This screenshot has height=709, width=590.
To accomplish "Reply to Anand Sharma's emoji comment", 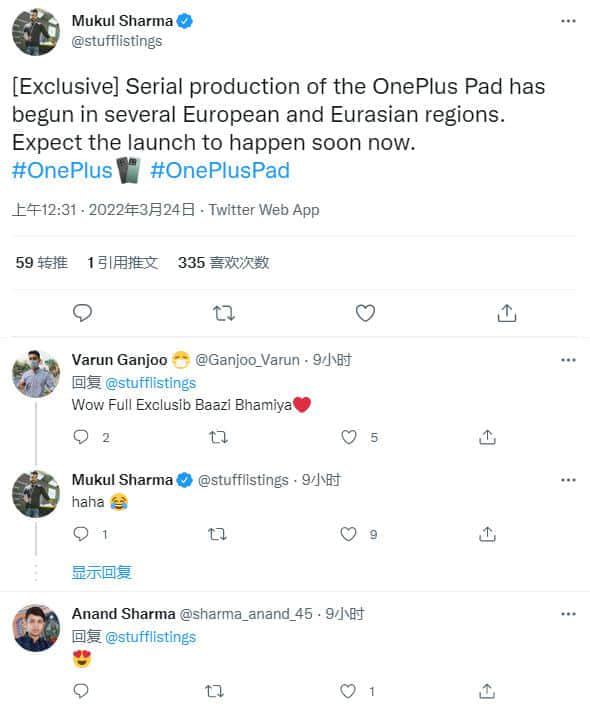I will click(81, 690).
